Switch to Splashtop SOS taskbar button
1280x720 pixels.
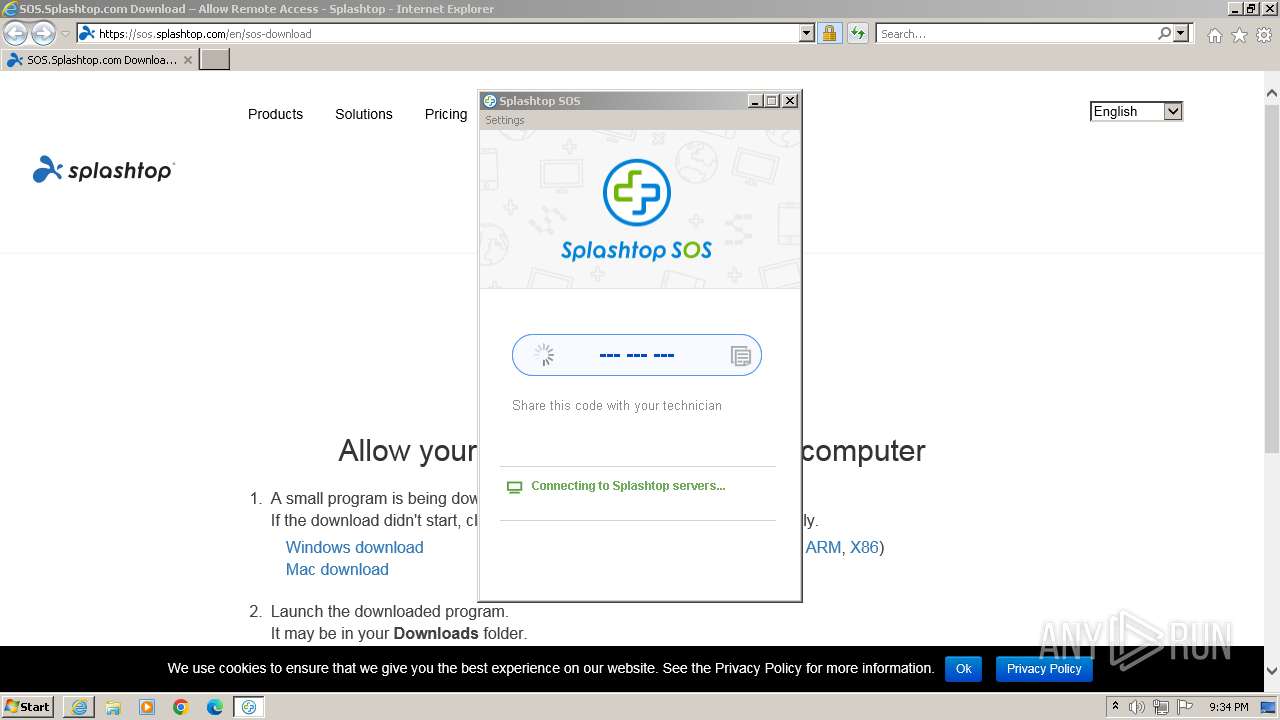coord(249,707)
